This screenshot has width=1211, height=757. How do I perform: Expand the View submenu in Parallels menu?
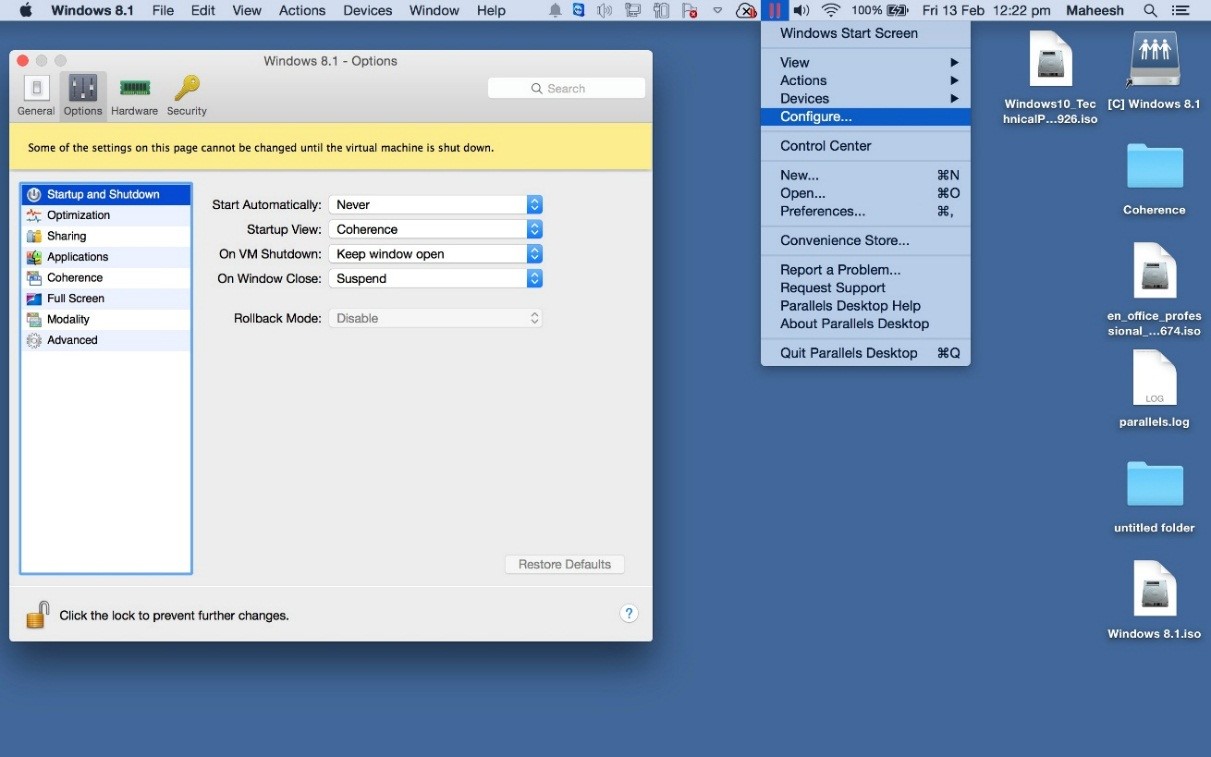point(865,62)
